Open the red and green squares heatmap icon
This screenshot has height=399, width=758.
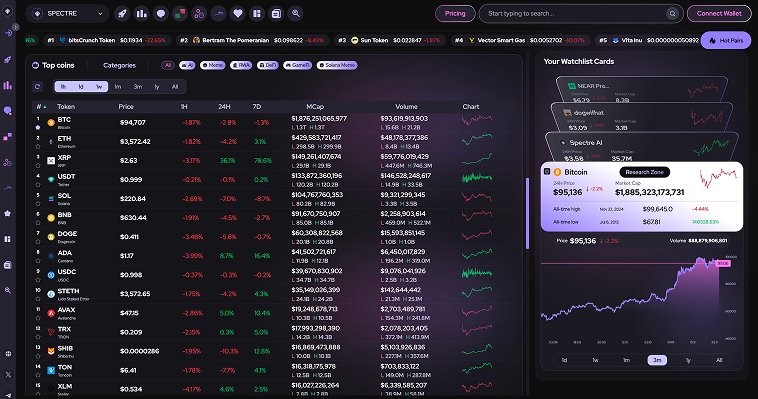[x=180, y=14]
